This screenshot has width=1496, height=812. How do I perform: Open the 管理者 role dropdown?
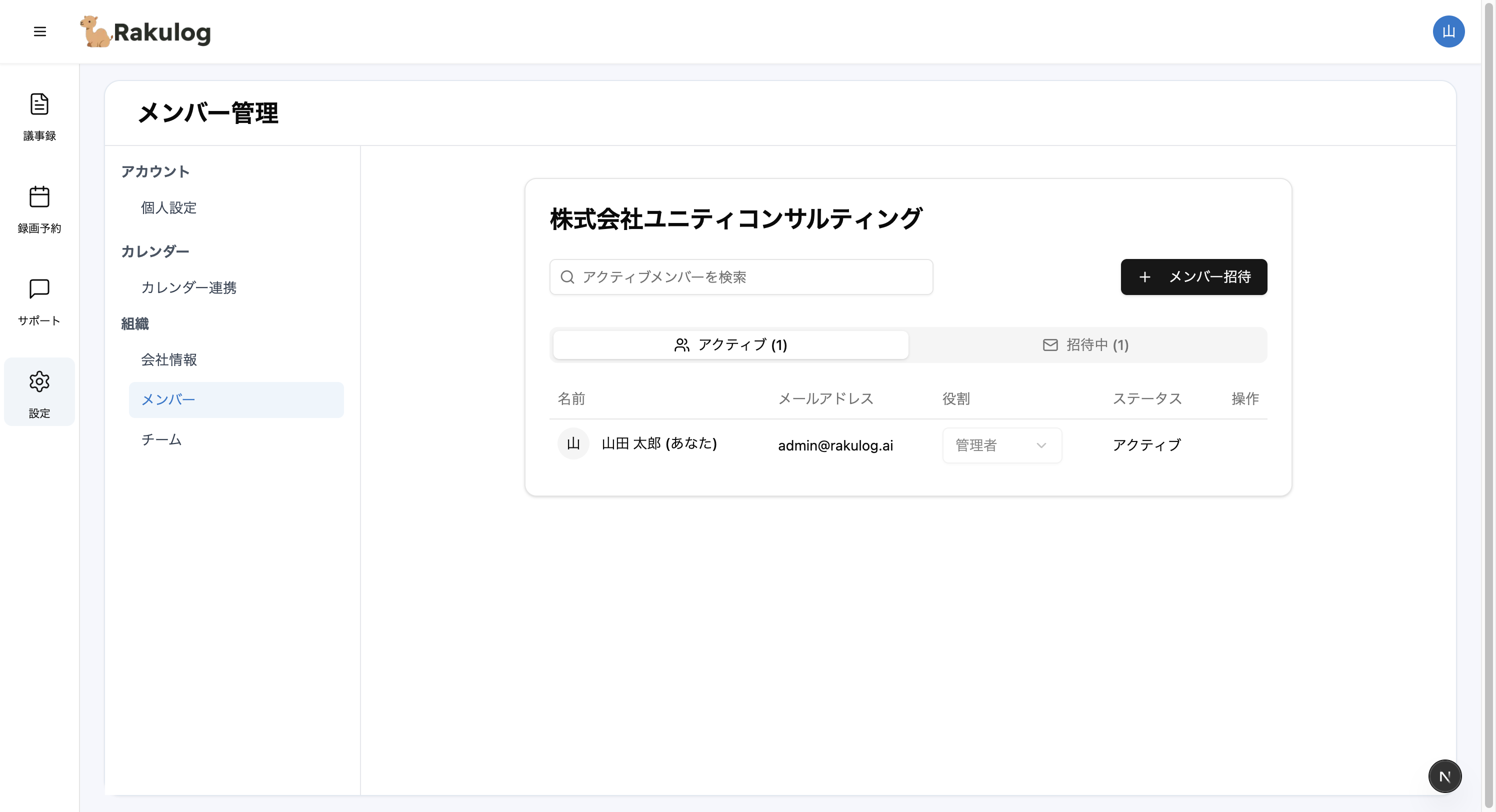(x=1001, y=445)
